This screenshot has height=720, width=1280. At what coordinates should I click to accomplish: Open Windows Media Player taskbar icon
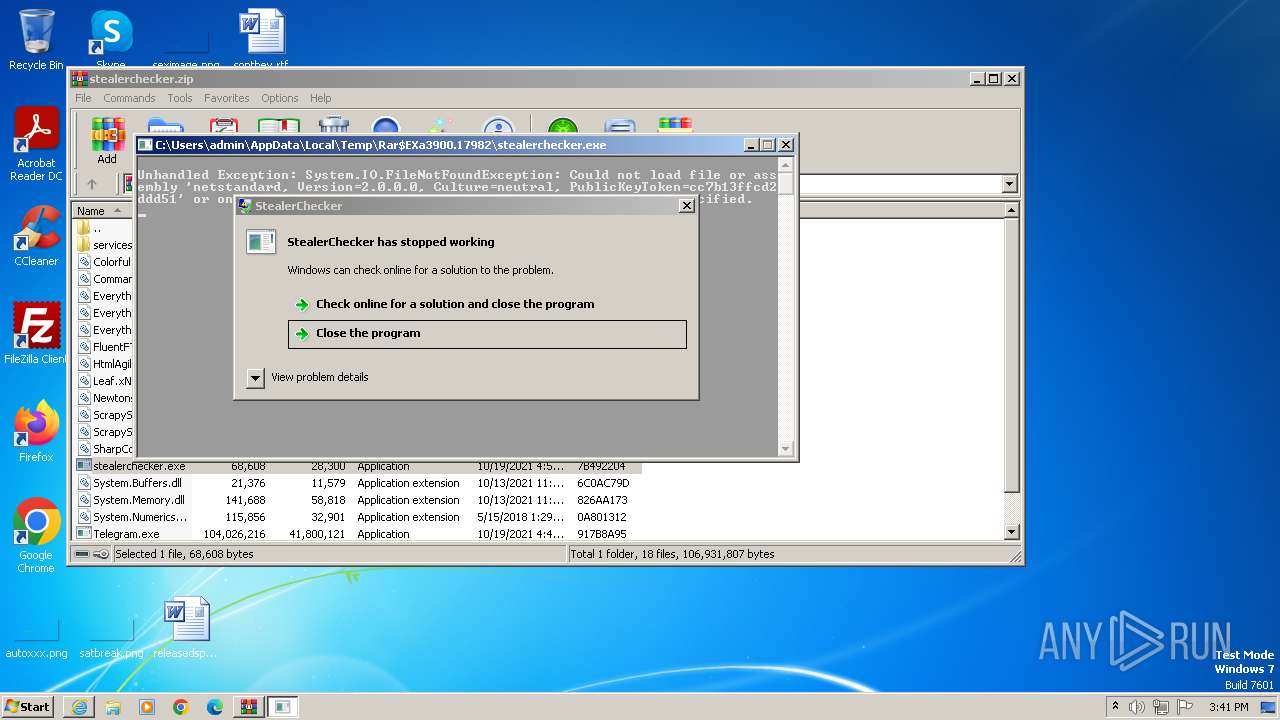(147, 707)
